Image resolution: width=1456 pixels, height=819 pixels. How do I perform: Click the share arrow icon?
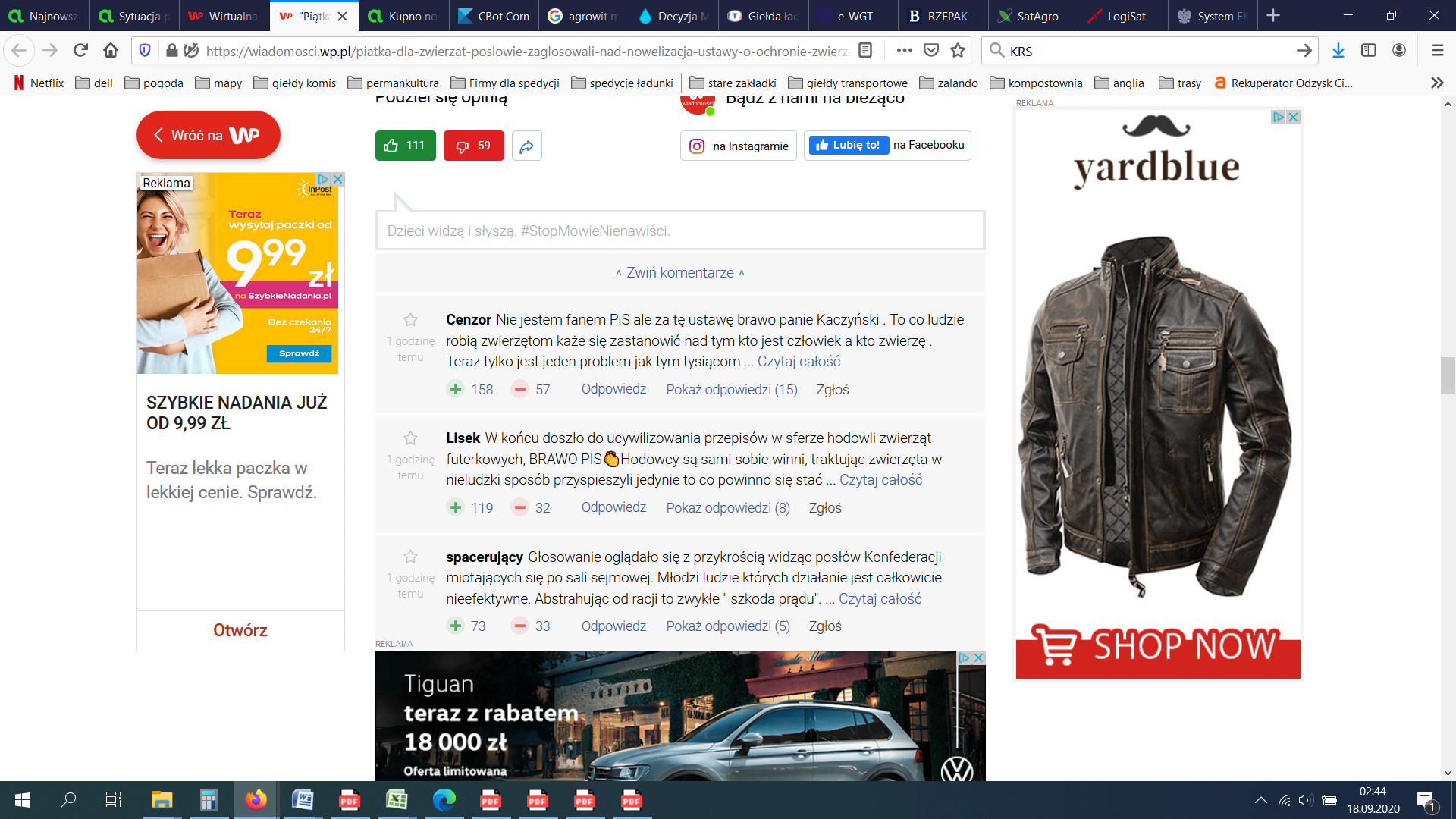coord(526,146)
